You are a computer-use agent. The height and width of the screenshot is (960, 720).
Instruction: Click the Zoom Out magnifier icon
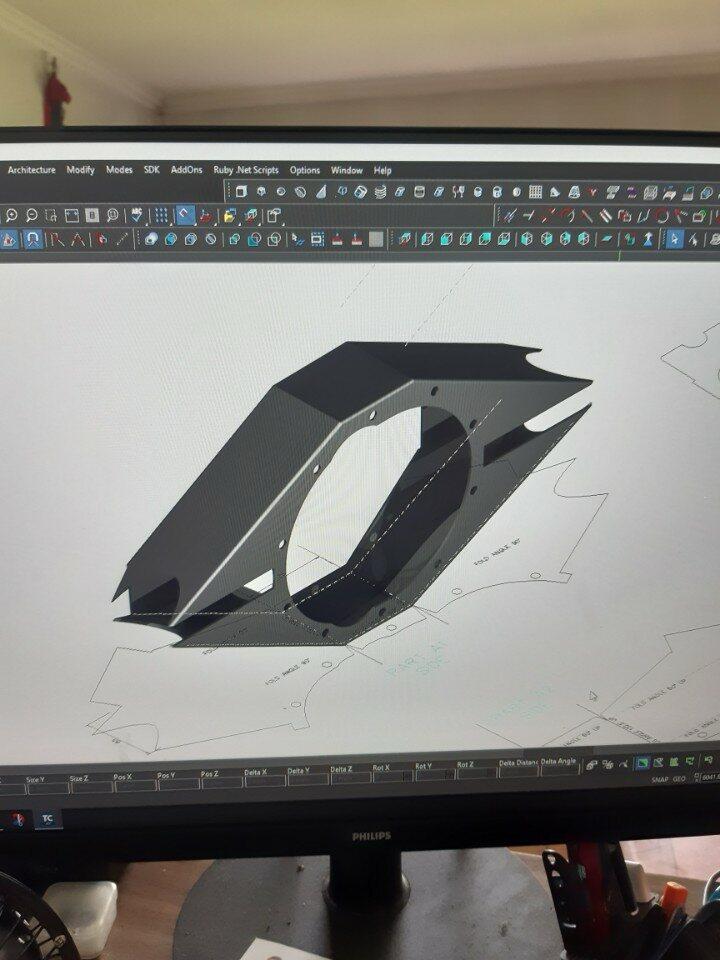click(x=32, y=215)
